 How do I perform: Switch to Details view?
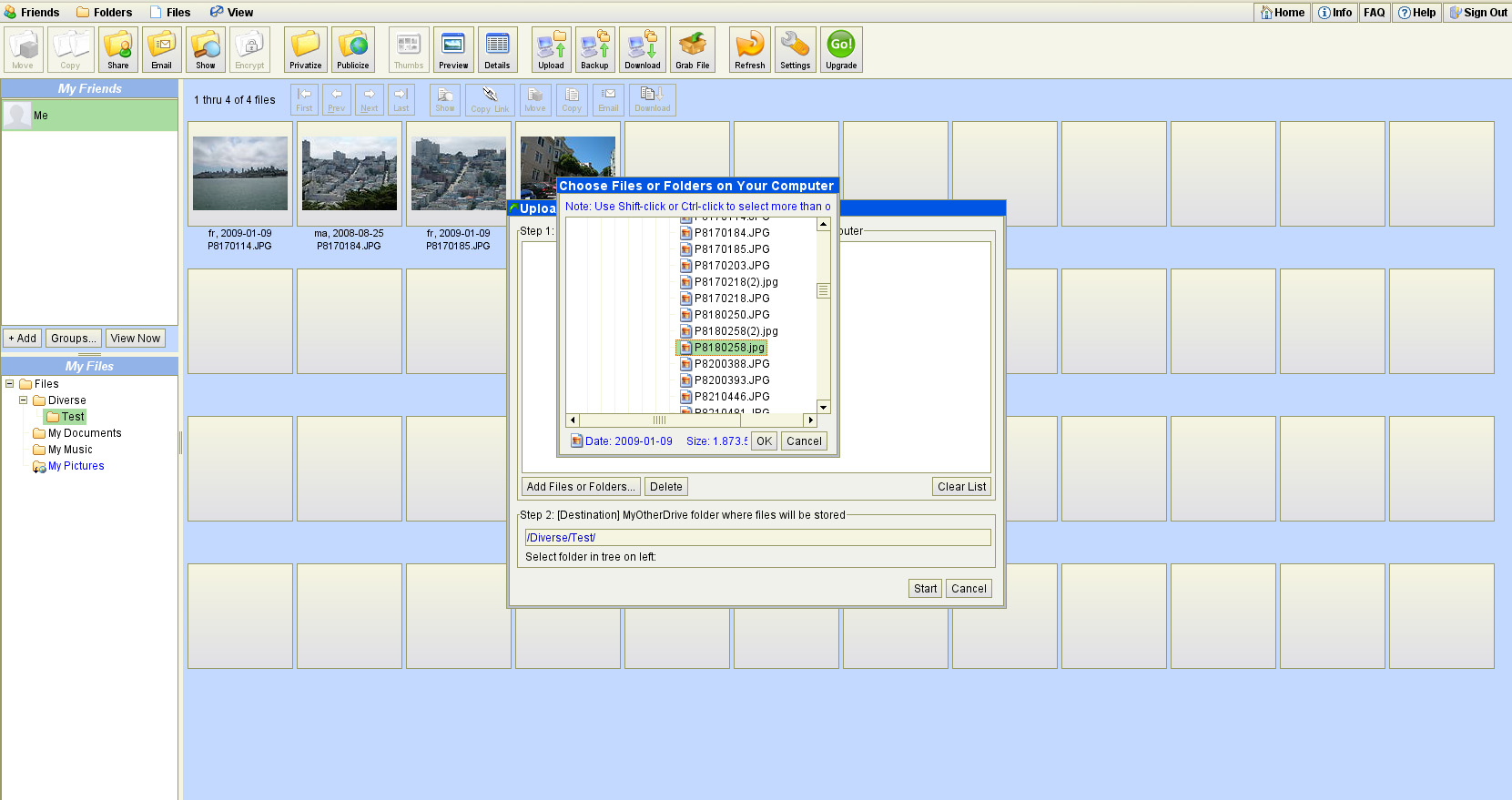pyautogui.click(x=497, y=49)
